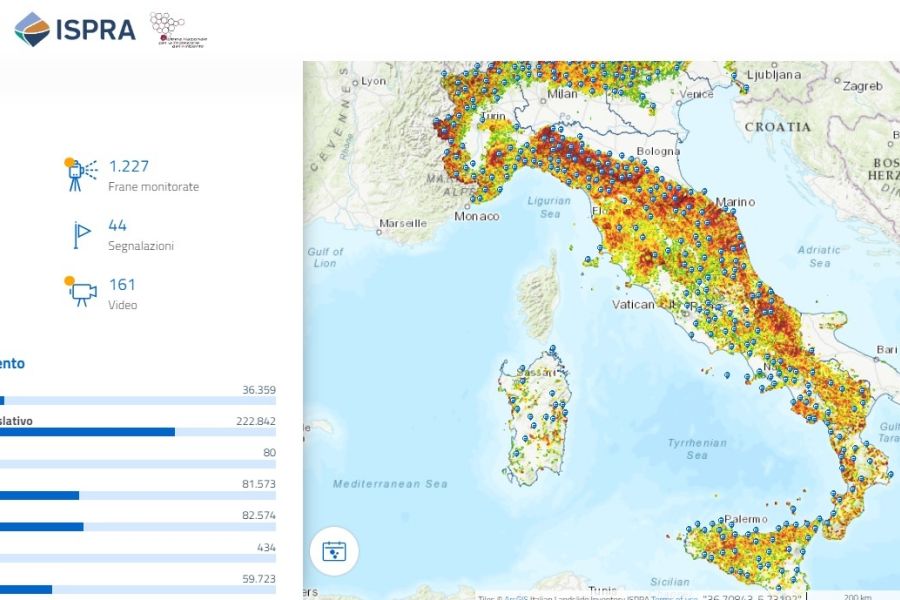
Task: Click the bar showing 82.574
Action: tap(41, 526)
